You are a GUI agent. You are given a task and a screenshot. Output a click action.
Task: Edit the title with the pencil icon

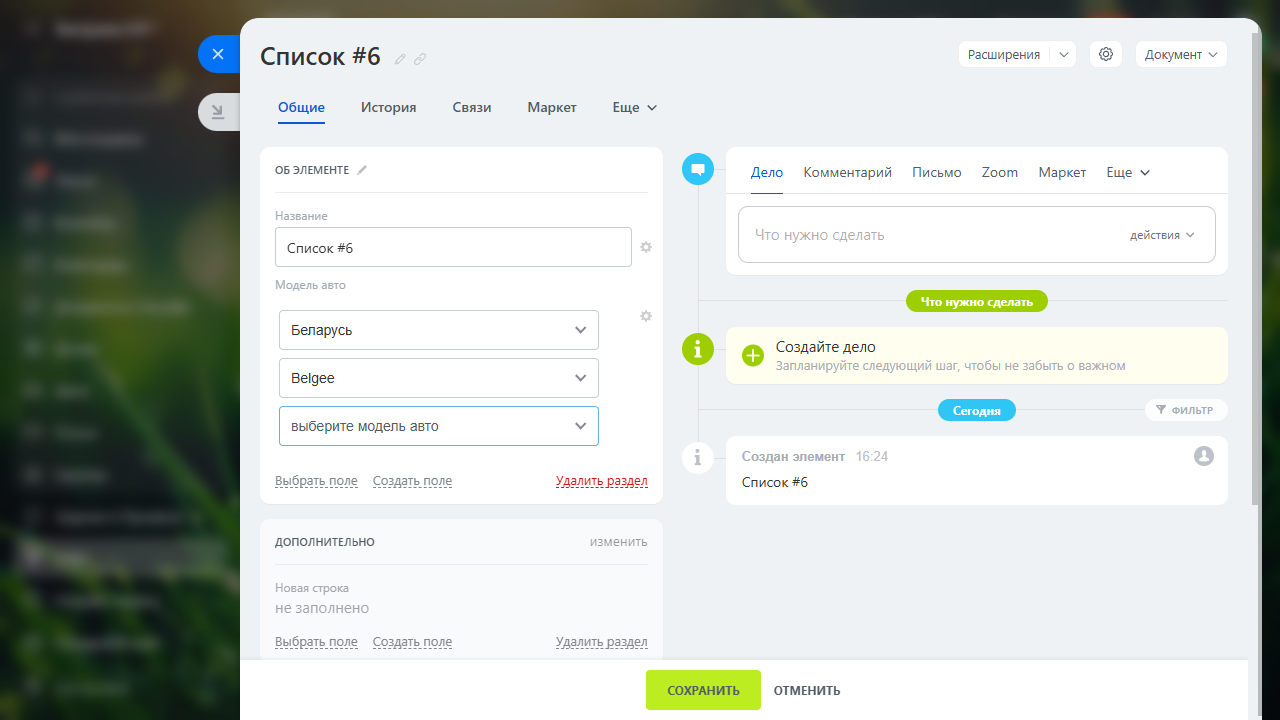pyautogui.click(x=400, y=59)
